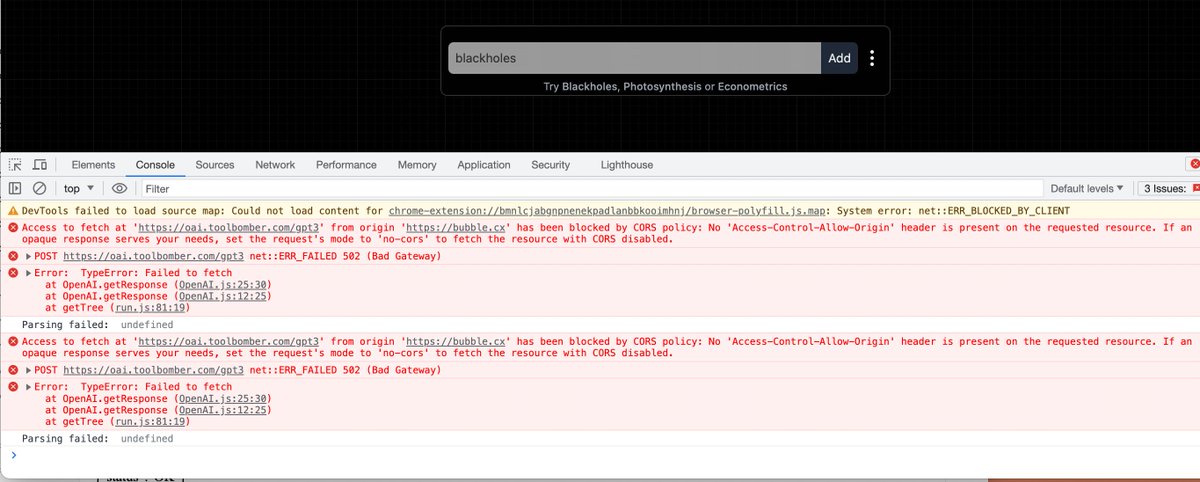The image size is (1200, 482).
Task: Select the inspect element tool icon
Action: [x=15, y=165]
